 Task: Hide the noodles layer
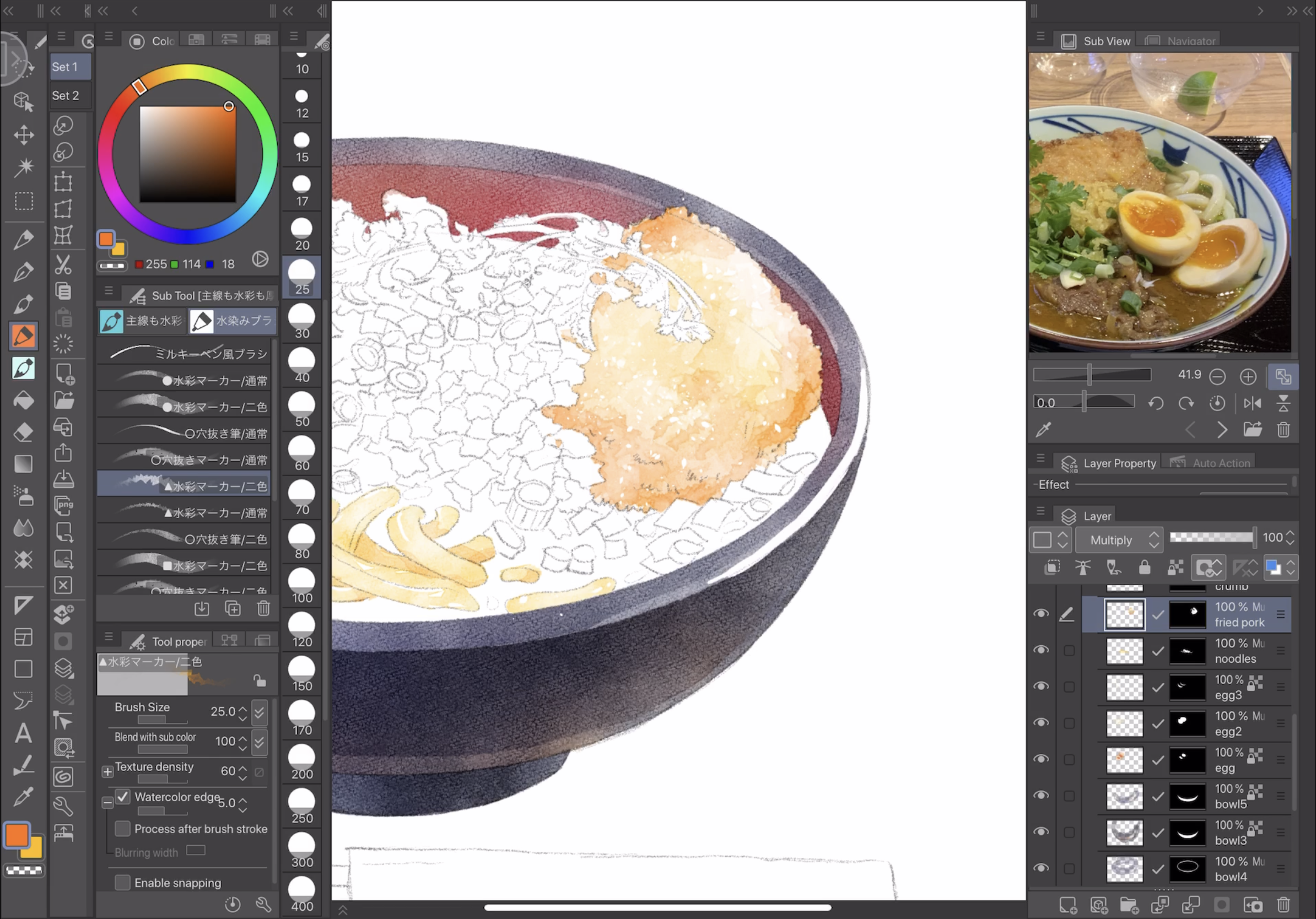(1043, 650)
